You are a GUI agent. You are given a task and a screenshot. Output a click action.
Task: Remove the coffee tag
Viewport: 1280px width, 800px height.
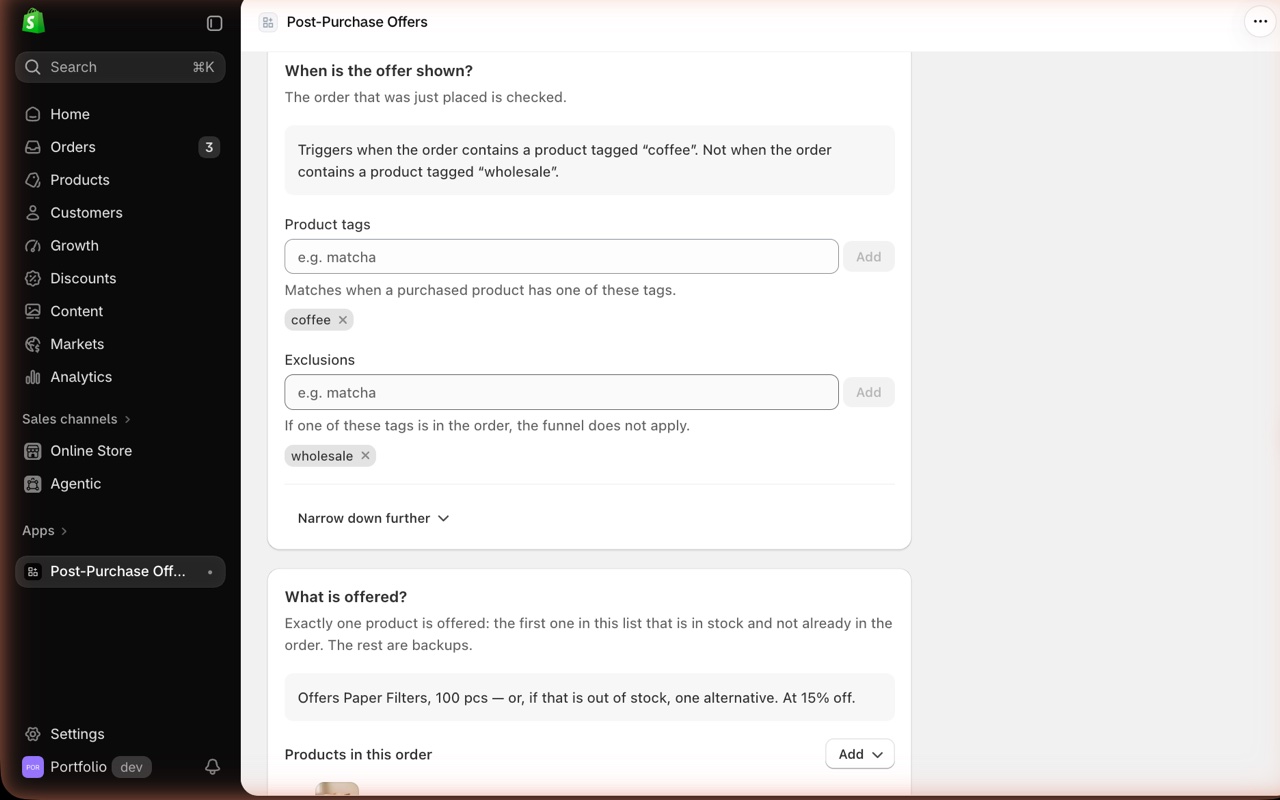342,320
